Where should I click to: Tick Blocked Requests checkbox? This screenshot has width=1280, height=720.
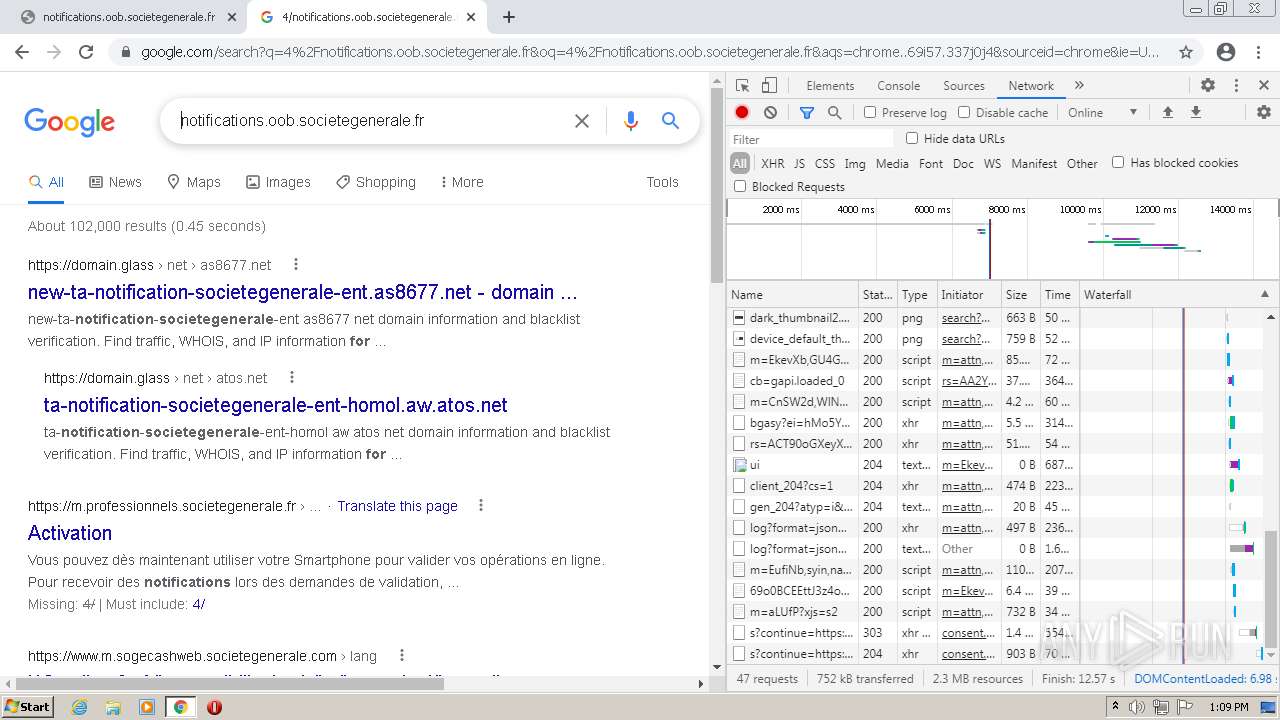pyautogui.click(x=740, y=186)
